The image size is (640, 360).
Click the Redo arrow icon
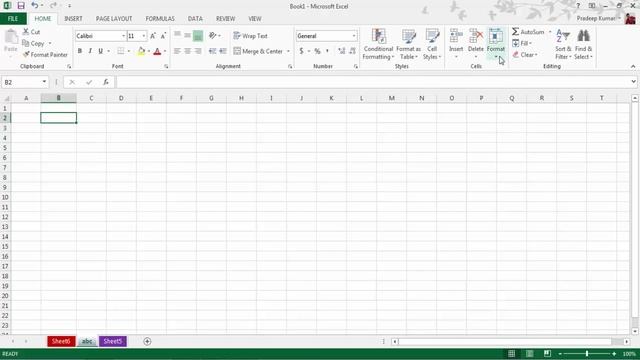53,6
